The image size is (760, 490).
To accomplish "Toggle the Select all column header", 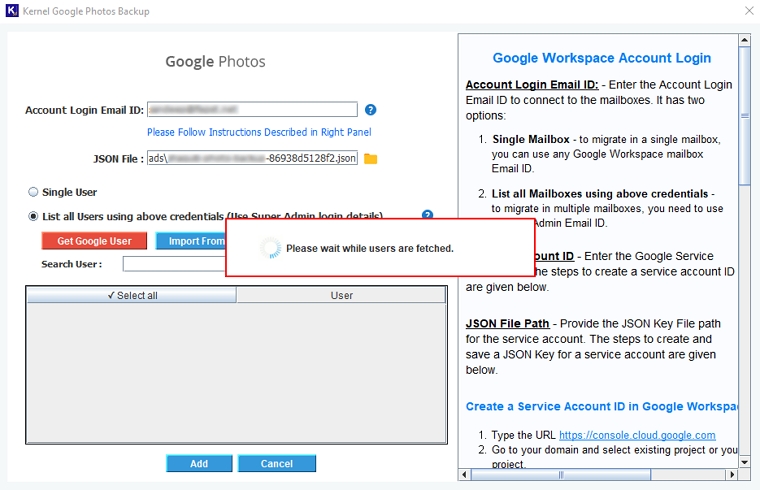I will click(132, 295).
